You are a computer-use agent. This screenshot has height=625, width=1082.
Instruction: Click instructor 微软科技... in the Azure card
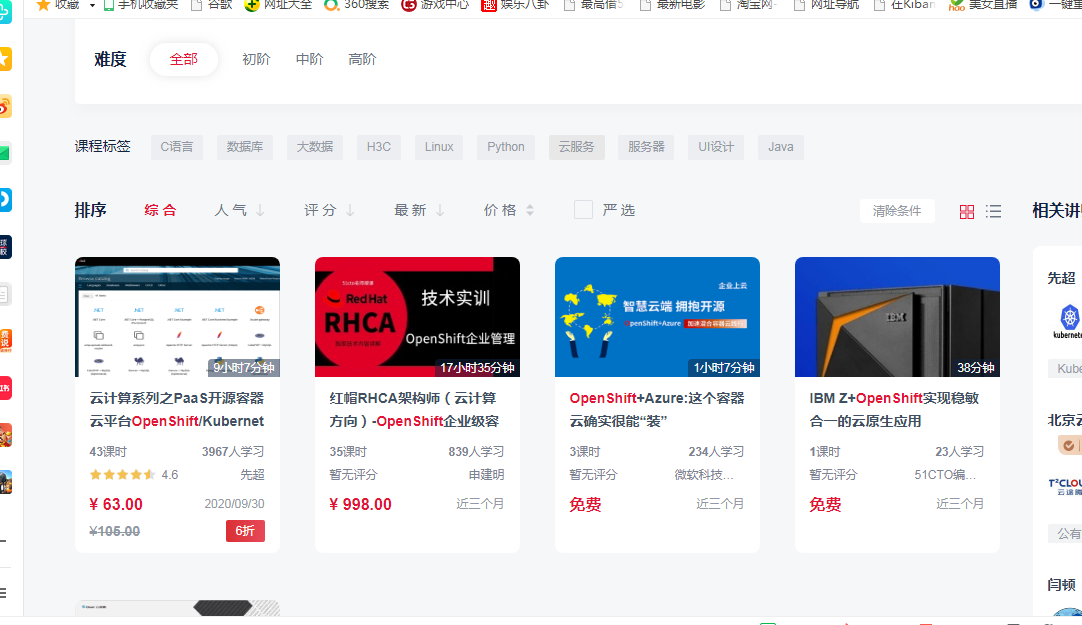click(704, 475)
